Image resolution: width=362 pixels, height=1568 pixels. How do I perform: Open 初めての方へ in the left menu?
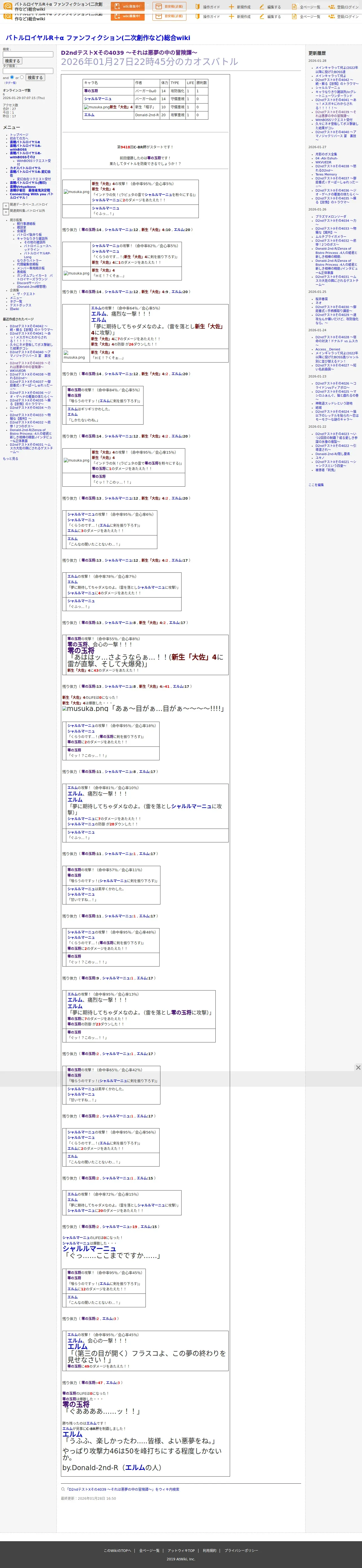(19, 138)
